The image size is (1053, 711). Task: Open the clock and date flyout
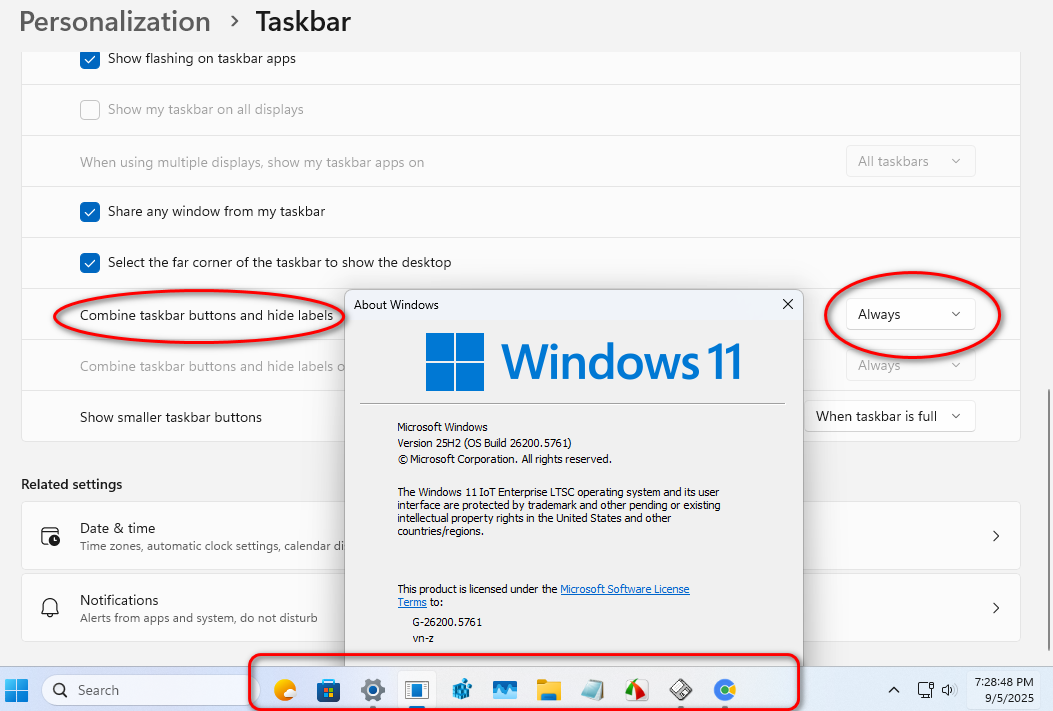click(1004, 690)
